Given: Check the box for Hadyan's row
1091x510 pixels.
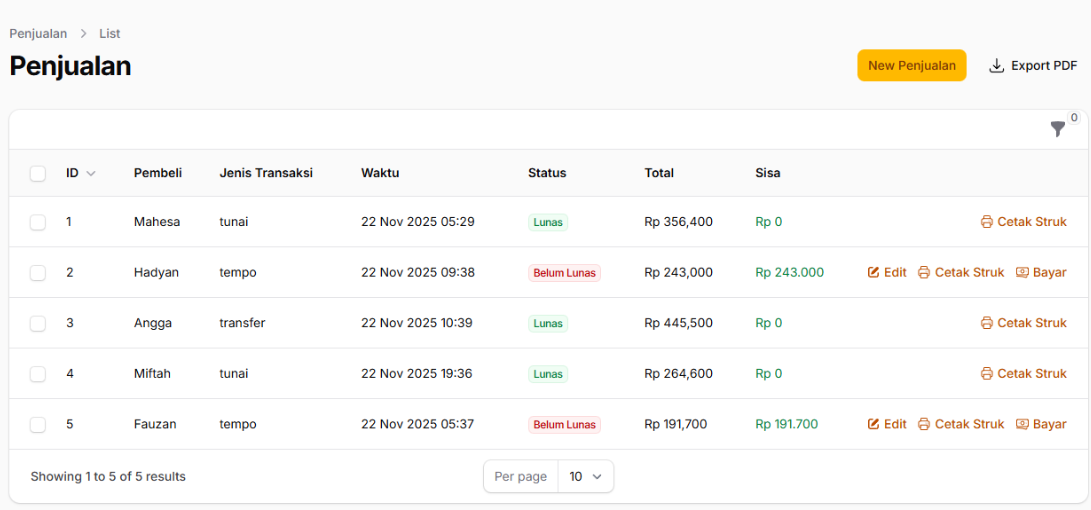Looking at the screenshot, I should [38, 273].
